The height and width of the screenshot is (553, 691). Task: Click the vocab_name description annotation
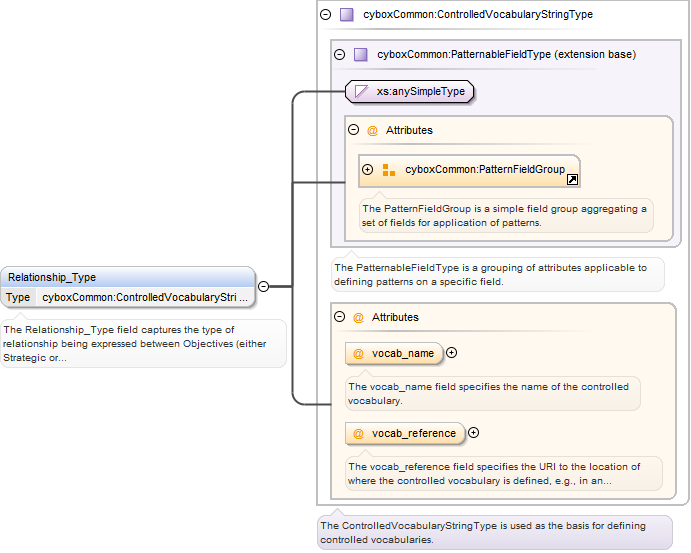[x=493, y=393]
